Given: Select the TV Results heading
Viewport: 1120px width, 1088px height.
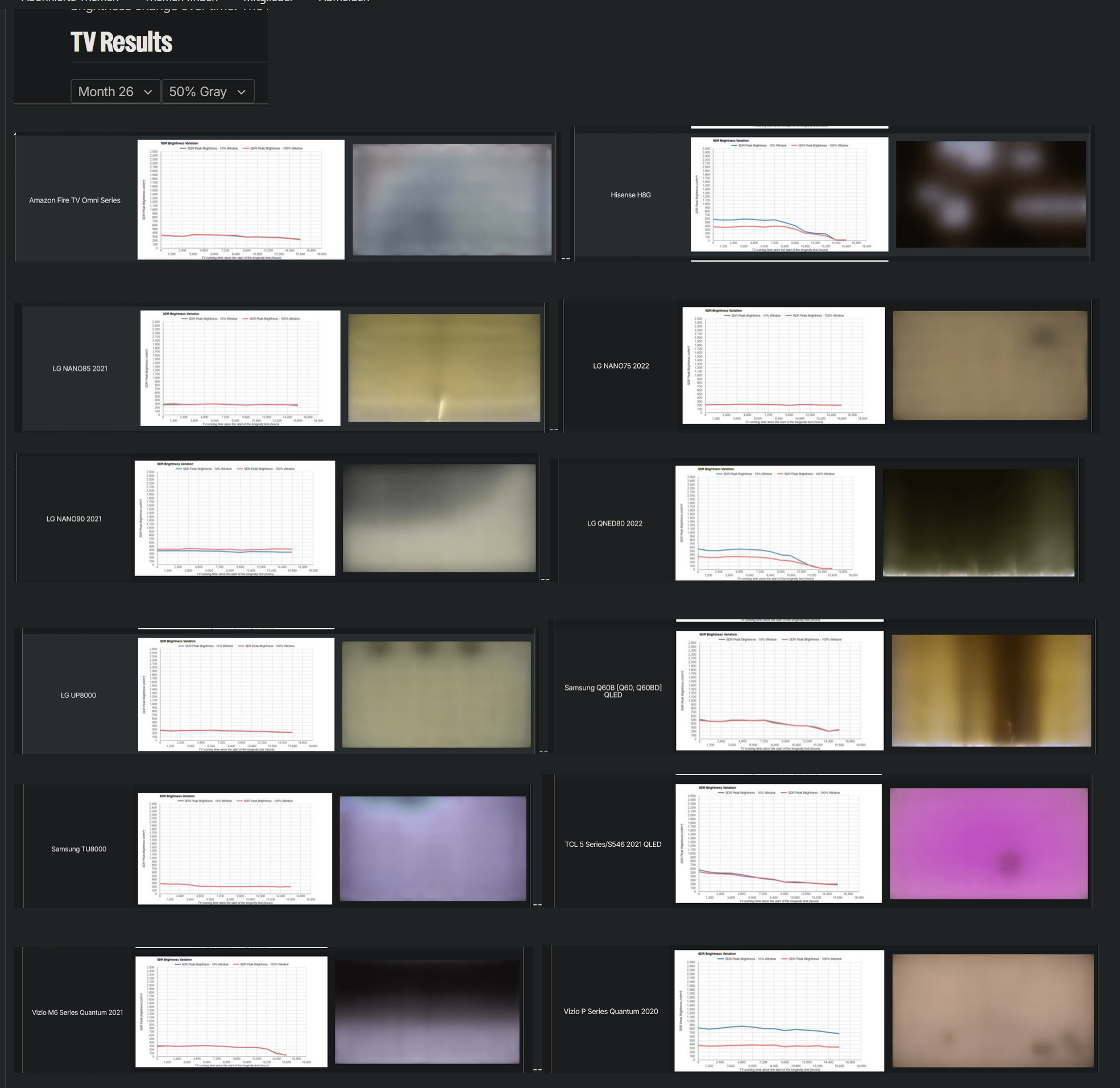Looking at the screenshot, I should pos(121,41).
